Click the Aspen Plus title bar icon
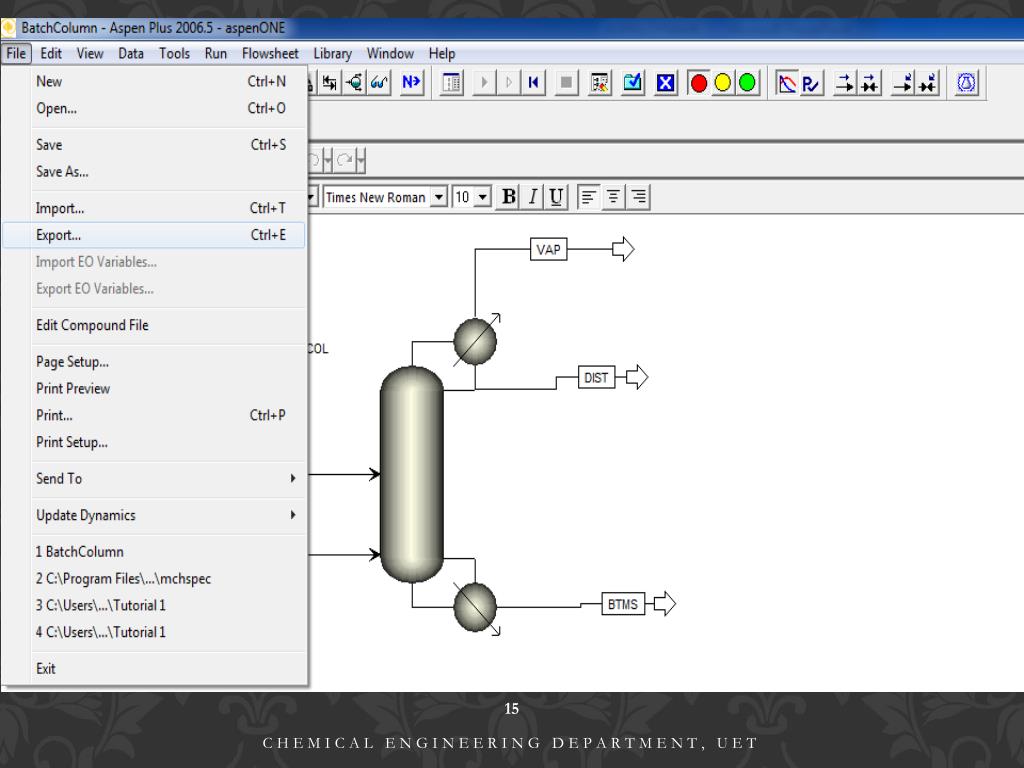The image size is (1024, 768). (x=8, y=27)
